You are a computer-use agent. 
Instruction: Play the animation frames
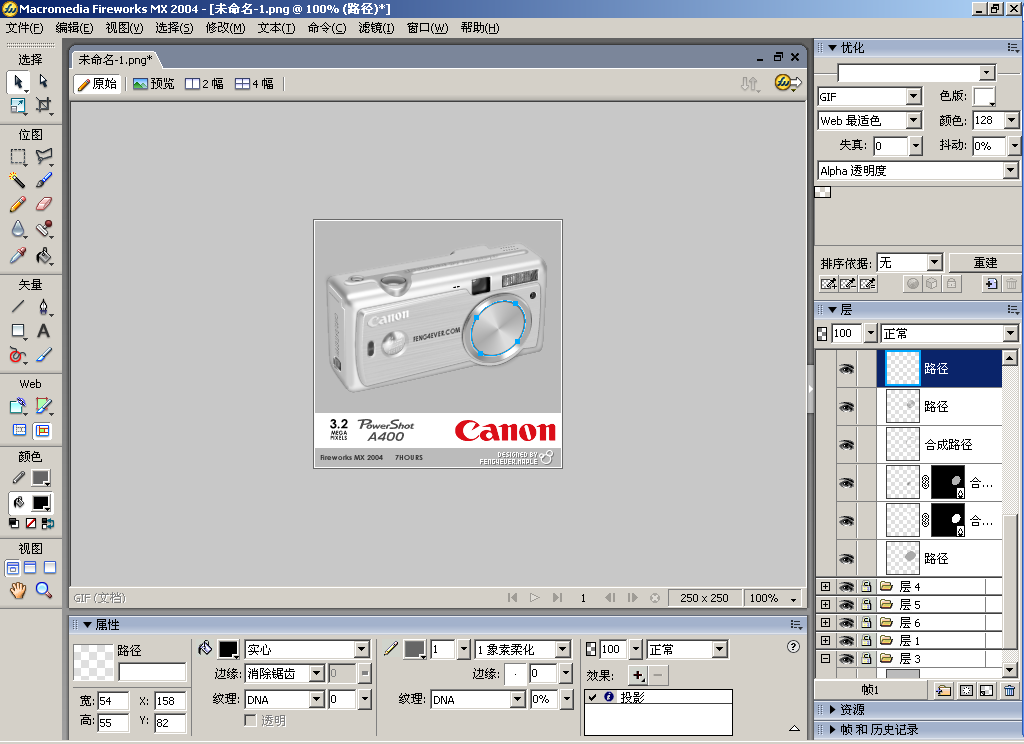coord(535,598)
